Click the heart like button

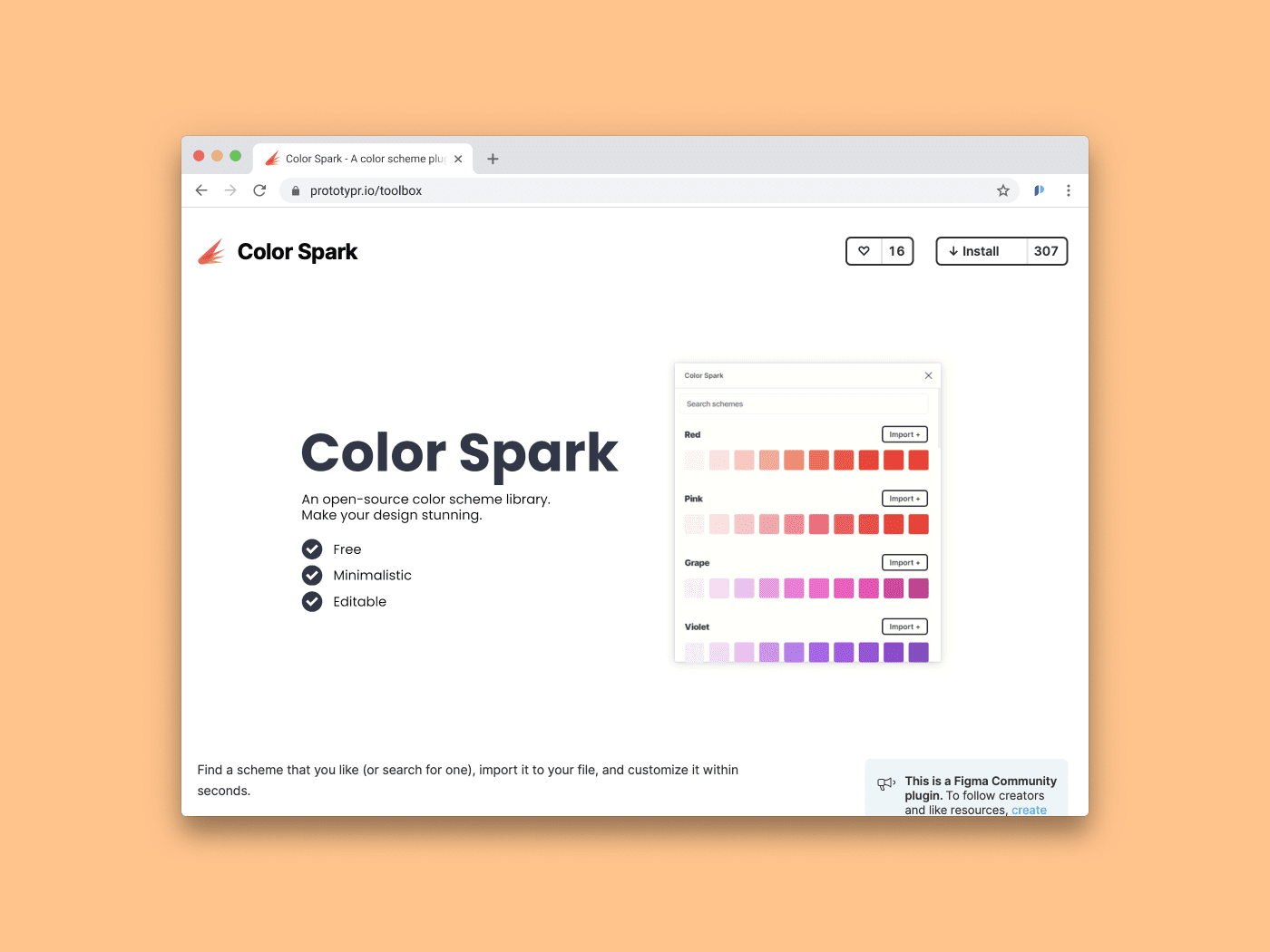click(864, 250)
